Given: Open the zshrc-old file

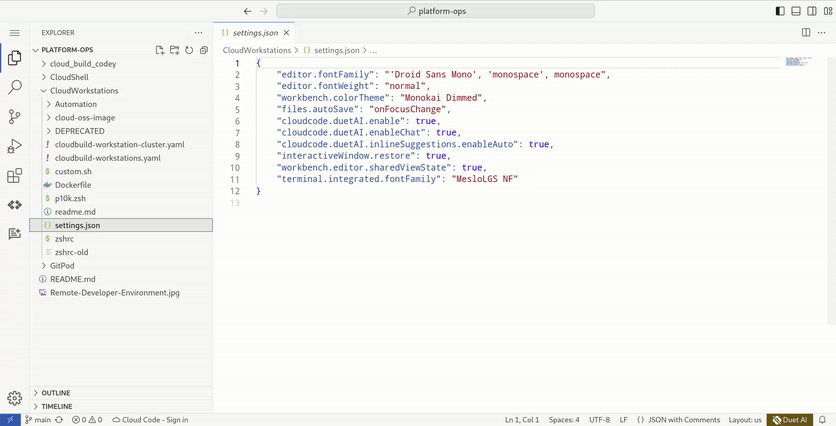Looking at the screenshot, I should click(x=121, y=252).
